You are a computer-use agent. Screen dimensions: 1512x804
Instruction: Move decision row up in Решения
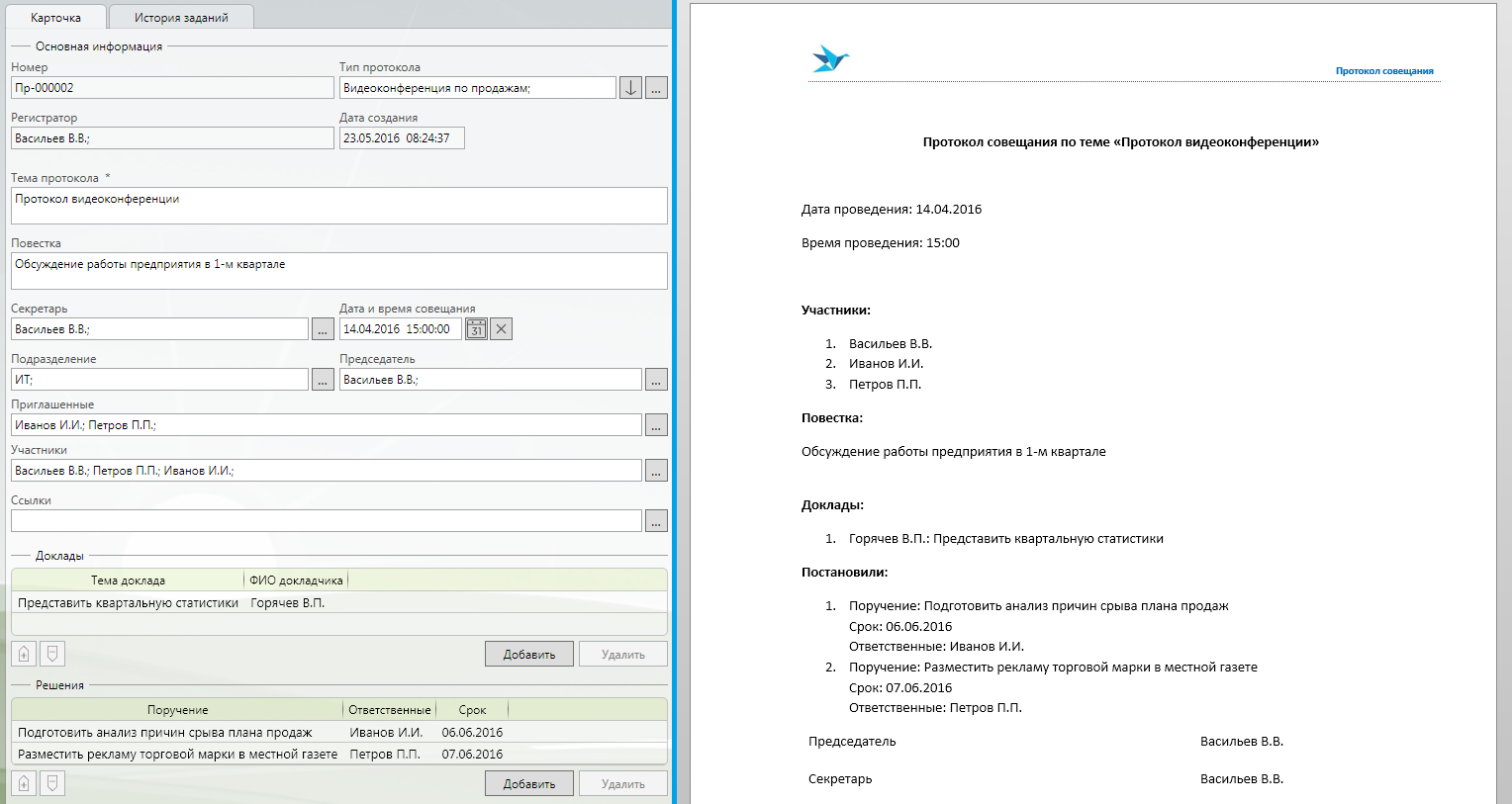24,783
